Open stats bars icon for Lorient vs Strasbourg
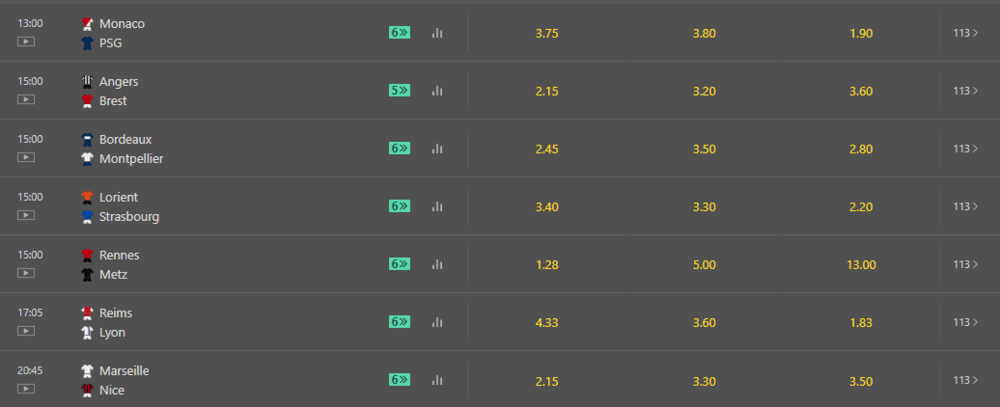Image resolution: width=1000 pixels, height=407 pixels. click(437, 206)
